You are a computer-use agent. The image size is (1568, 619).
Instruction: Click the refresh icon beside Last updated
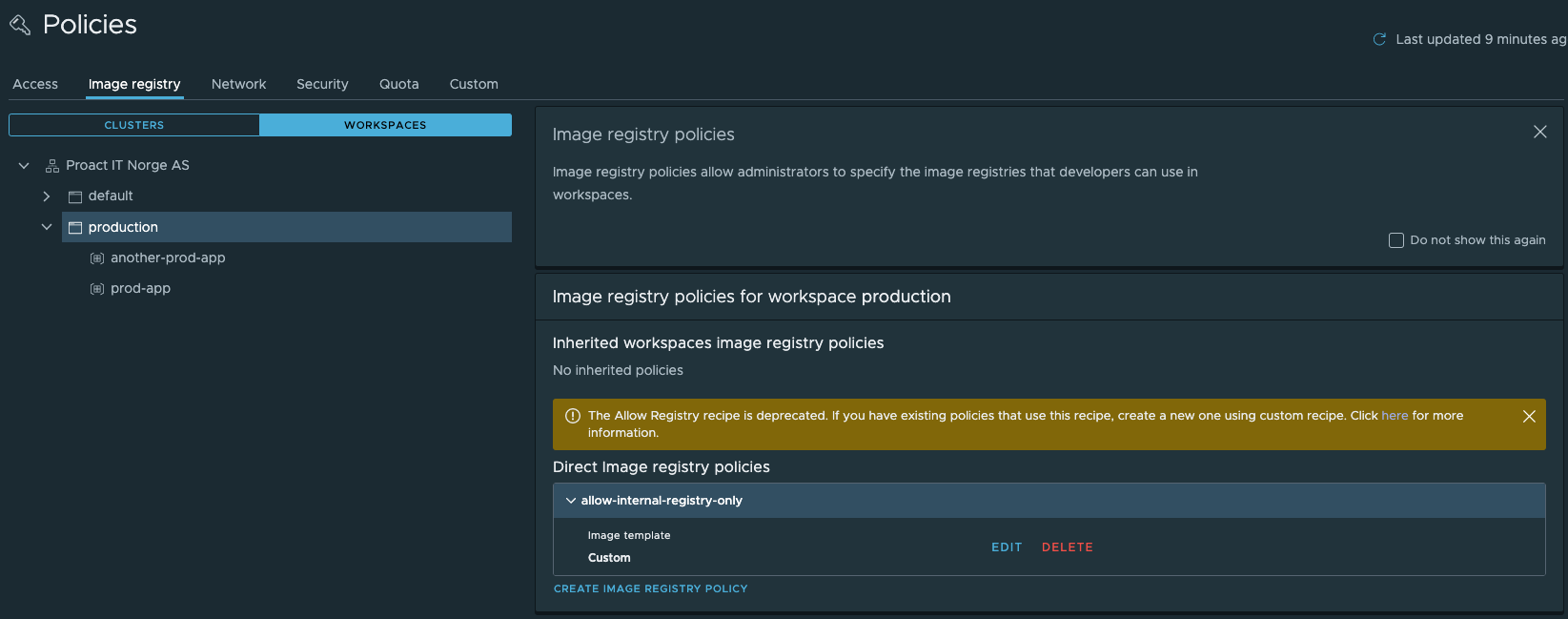coord(1379,39)
